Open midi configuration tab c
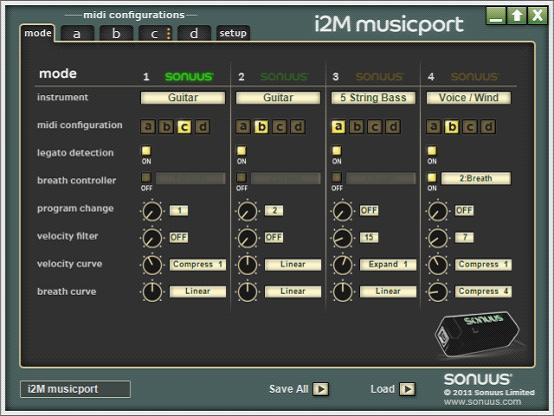Screen dimensions: 554x416 155,34
